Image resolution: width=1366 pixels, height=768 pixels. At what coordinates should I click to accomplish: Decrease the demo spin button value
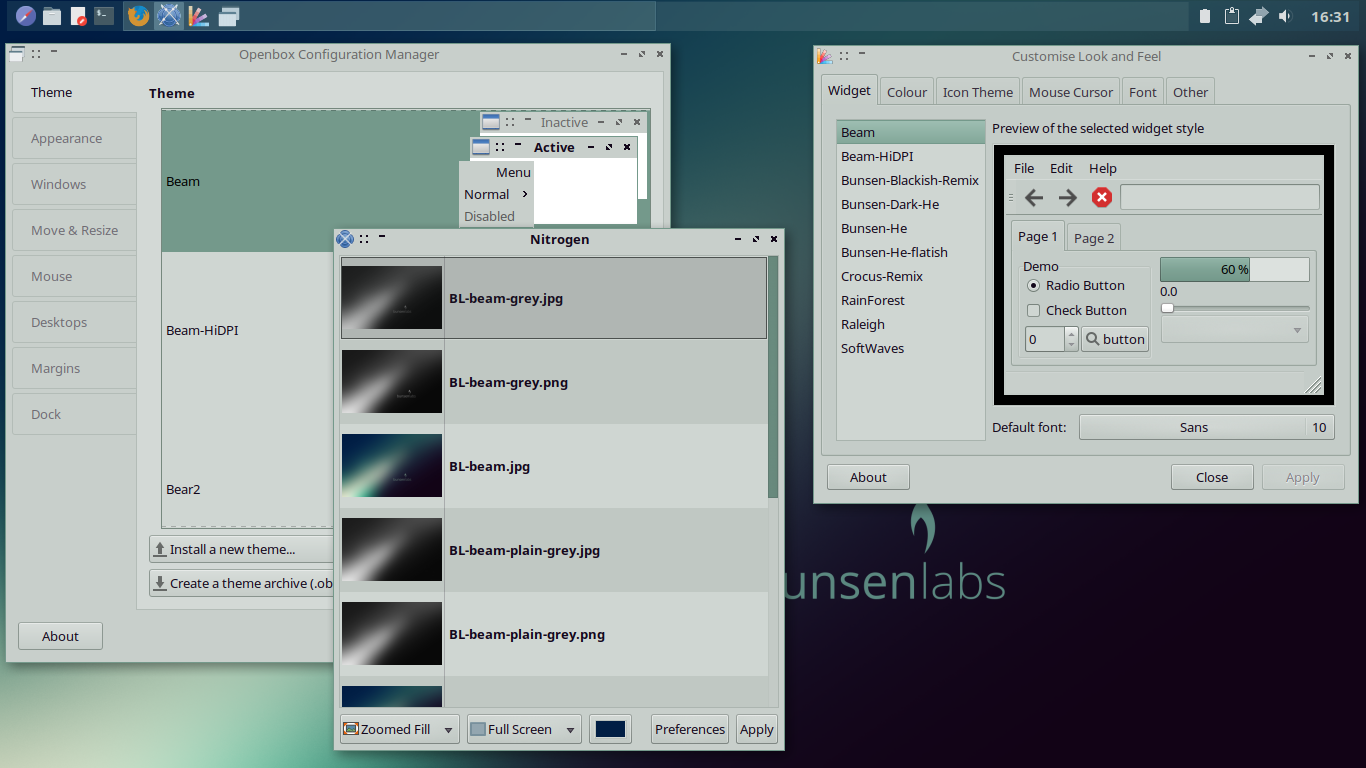point(1071,345)
